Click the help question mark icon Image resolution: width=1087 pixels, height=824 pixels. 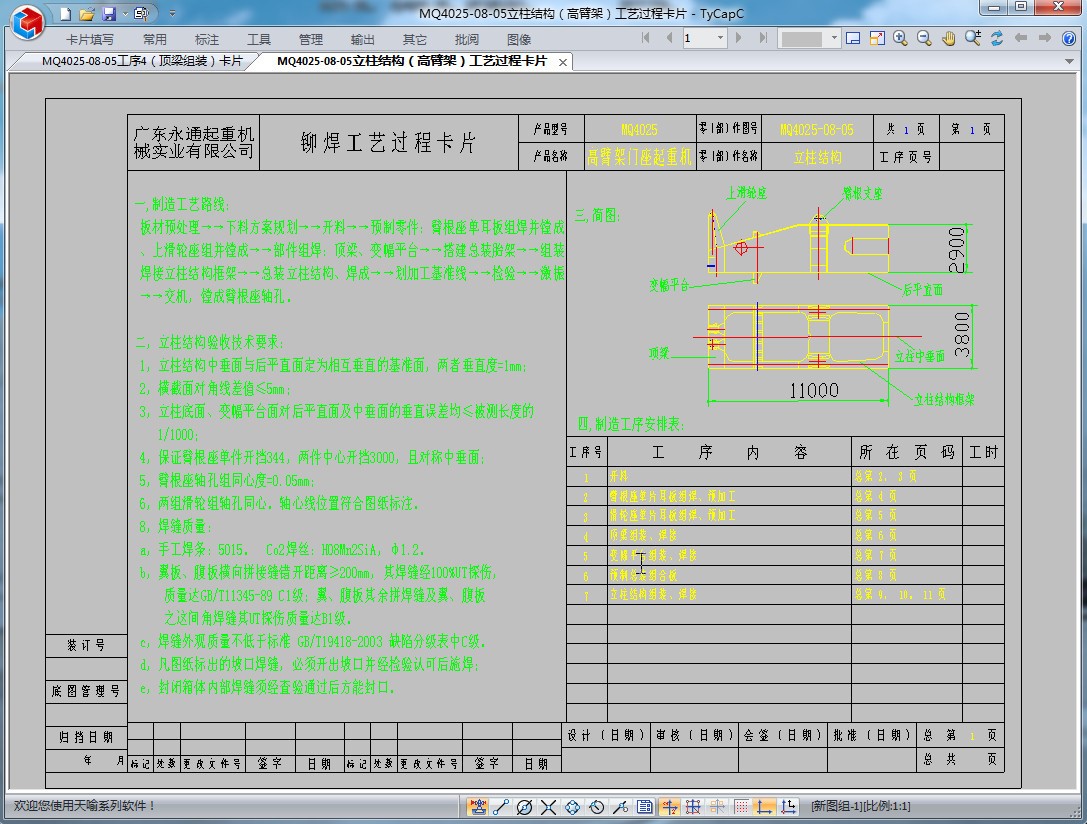[1070, 38]
